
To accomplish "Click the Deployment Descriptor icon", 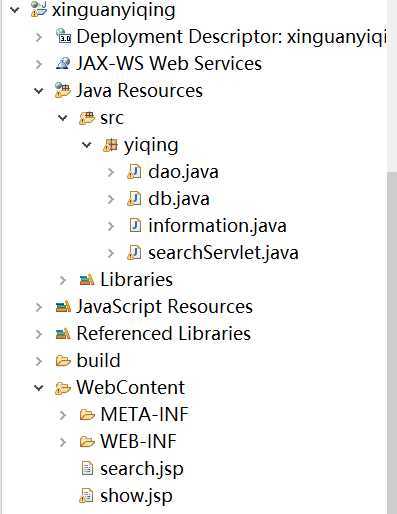I will [x=63, y=36].
